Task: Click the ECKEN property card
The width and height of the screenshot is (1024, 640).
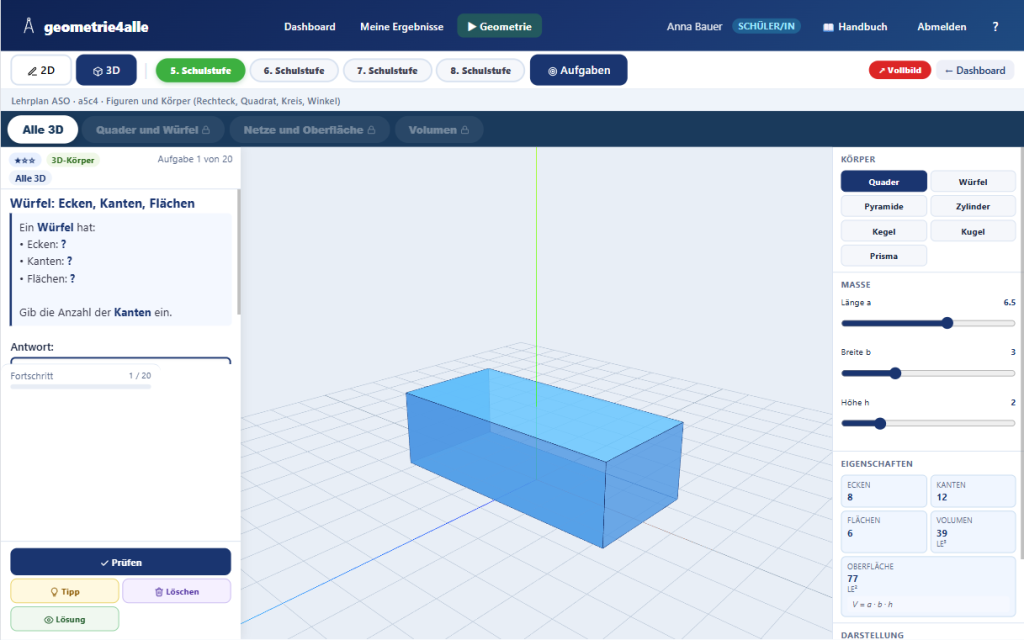Action: click(884, 491)
